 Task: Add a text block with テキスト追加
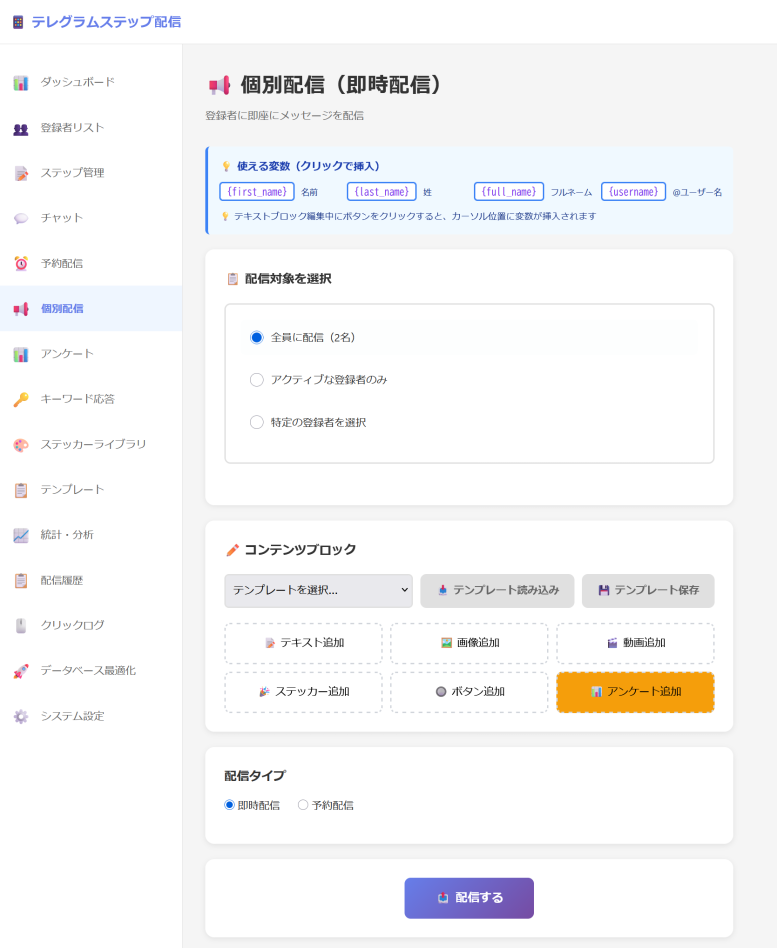(x=303, y=643)
